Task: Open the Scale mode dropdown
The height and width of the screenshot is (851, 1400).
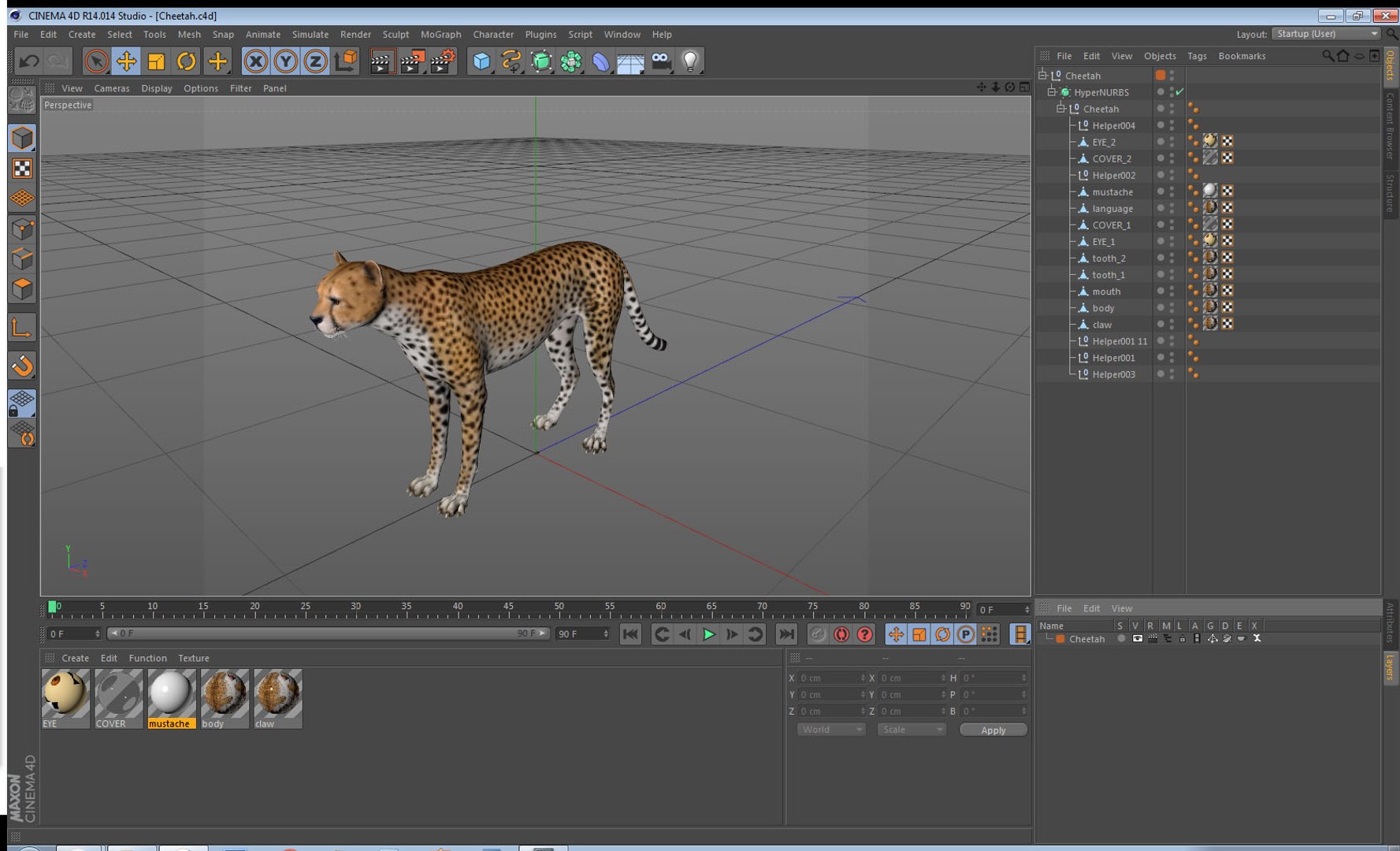Action: pyautogui.click(x=911, y=730)
